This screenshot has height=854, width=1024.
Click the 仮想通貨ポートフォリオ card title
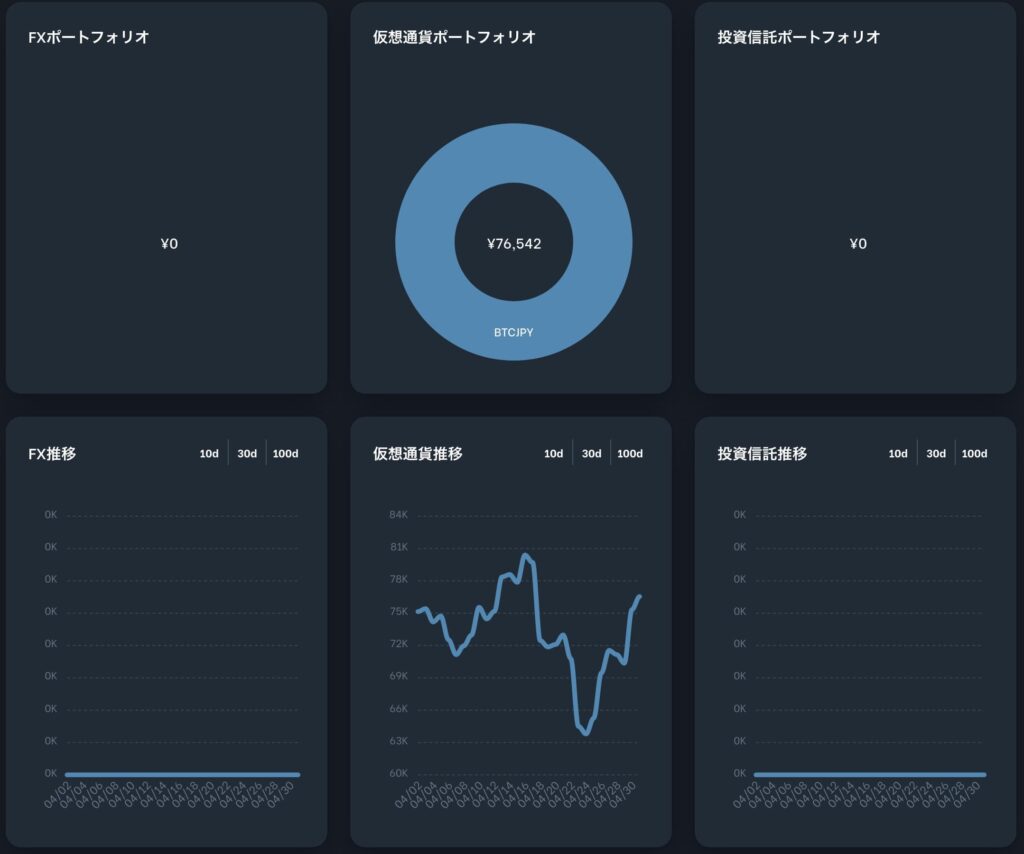pyautogui.click(x=454, y=37)
